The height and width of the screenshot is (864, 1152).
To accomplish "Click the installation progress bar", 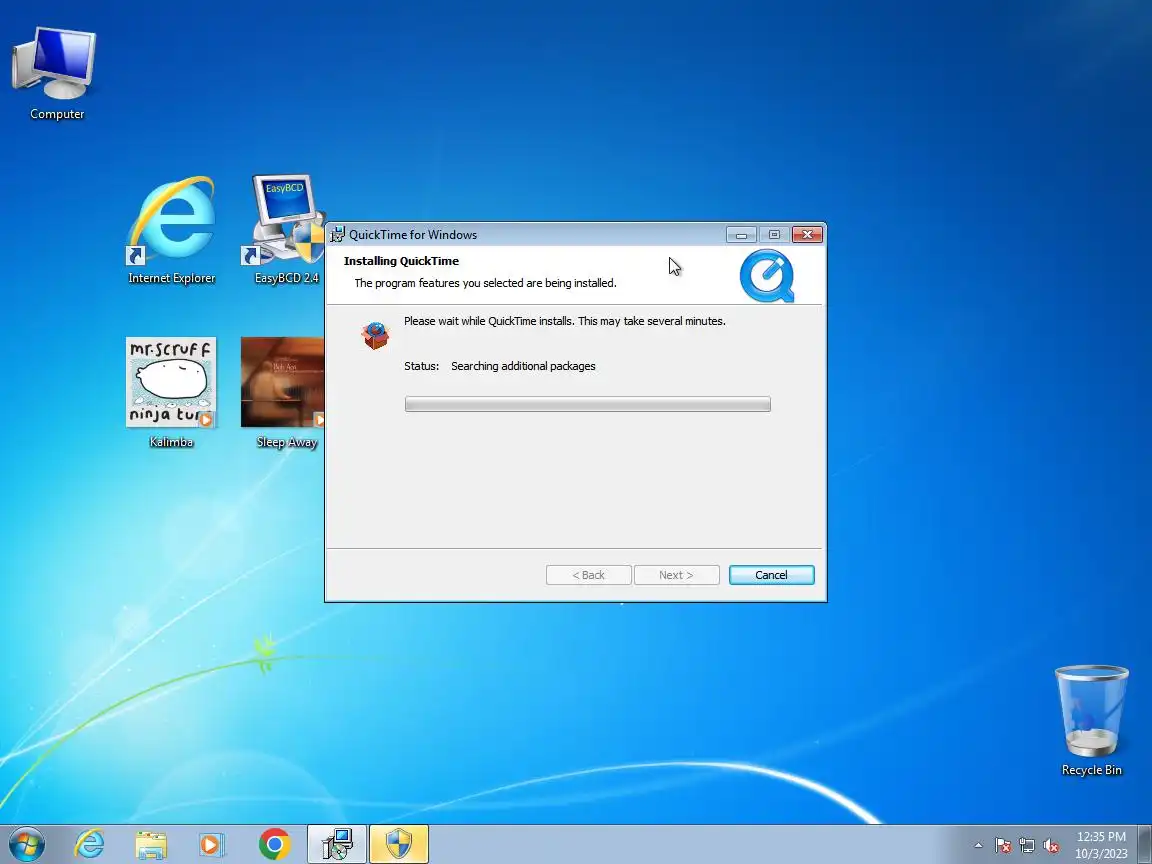I will [x=588, y=404].
